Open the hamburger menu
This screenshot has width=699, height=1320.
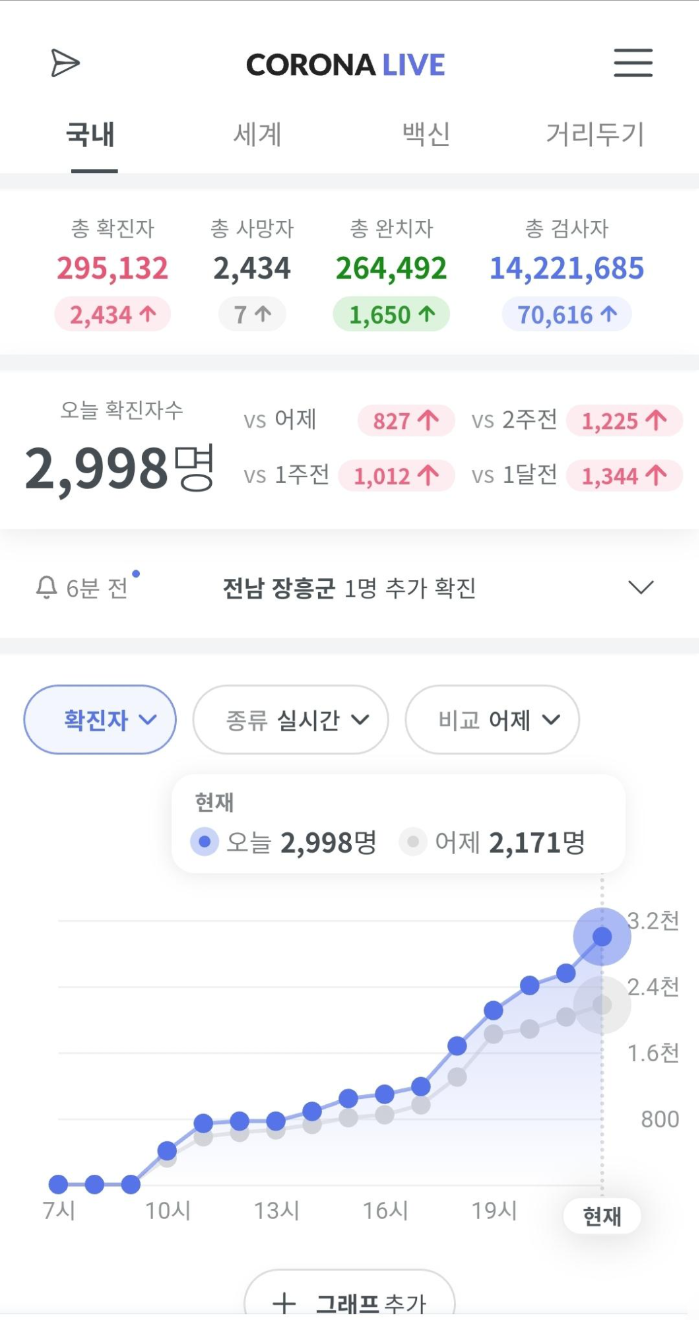(632, 62)
